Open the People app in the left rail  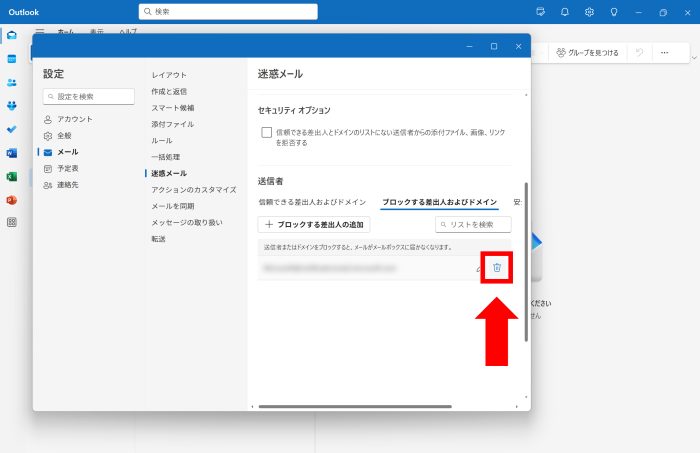(12, 83)
